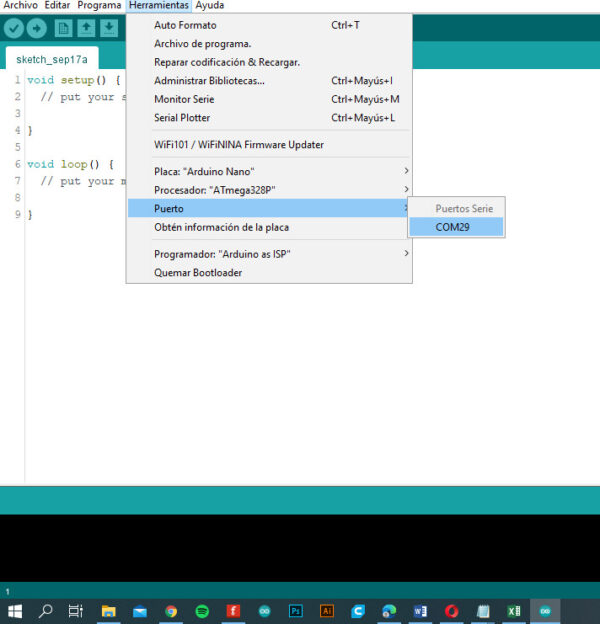Select Administrar Bibliotecas from the menu
The image size is (600, 624).
click(209, 80)
